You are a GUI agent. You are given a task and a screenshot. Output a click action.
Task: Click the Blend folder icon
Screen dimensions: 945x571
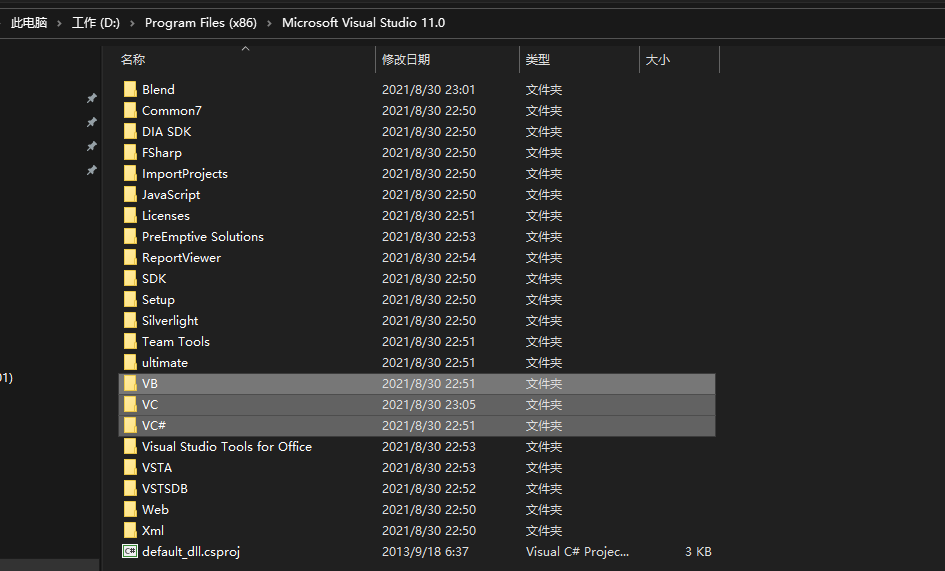(x=130, y=89)
